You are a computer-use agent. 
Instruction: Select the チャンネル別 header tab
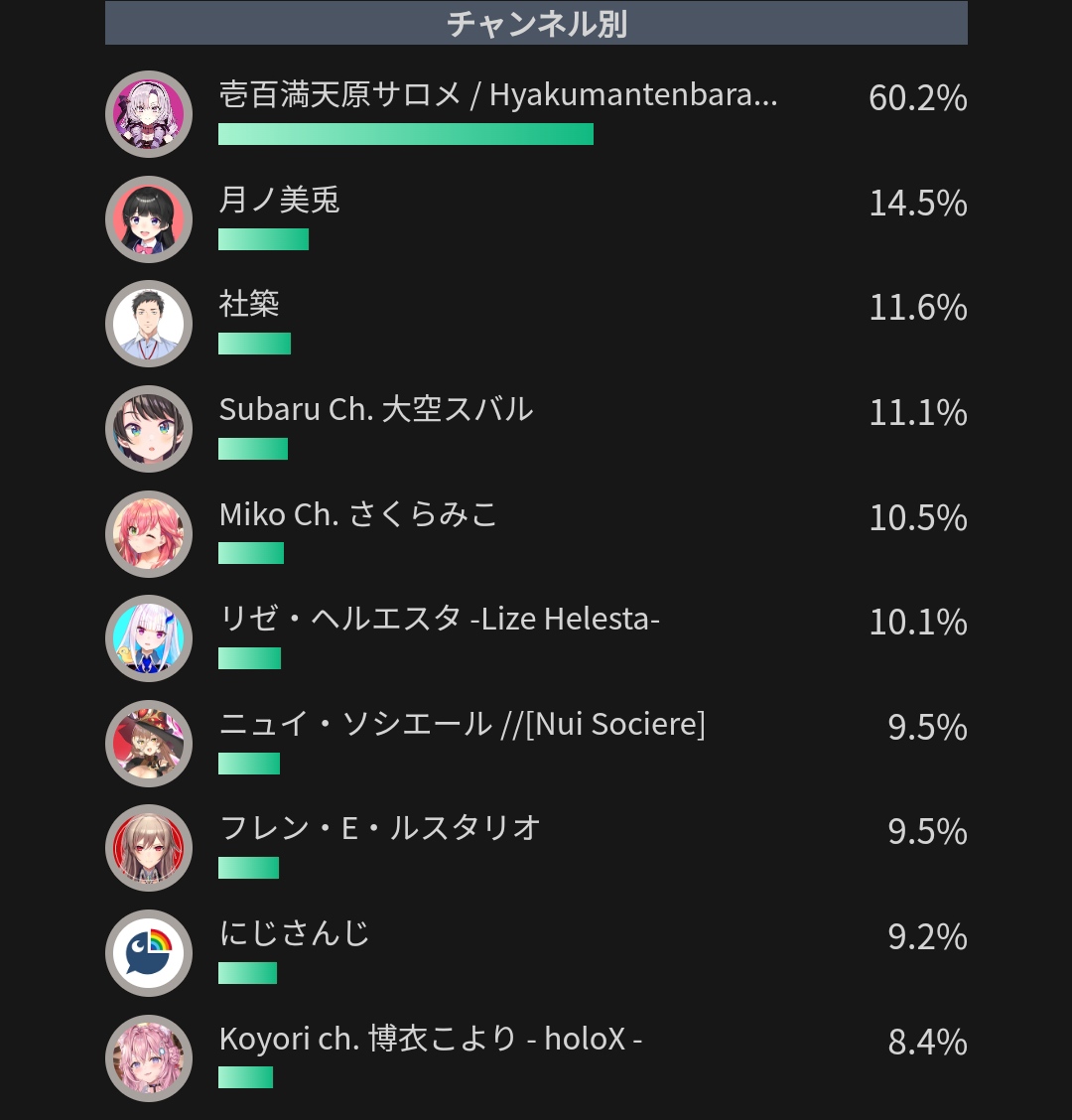(x=536, y=23)
